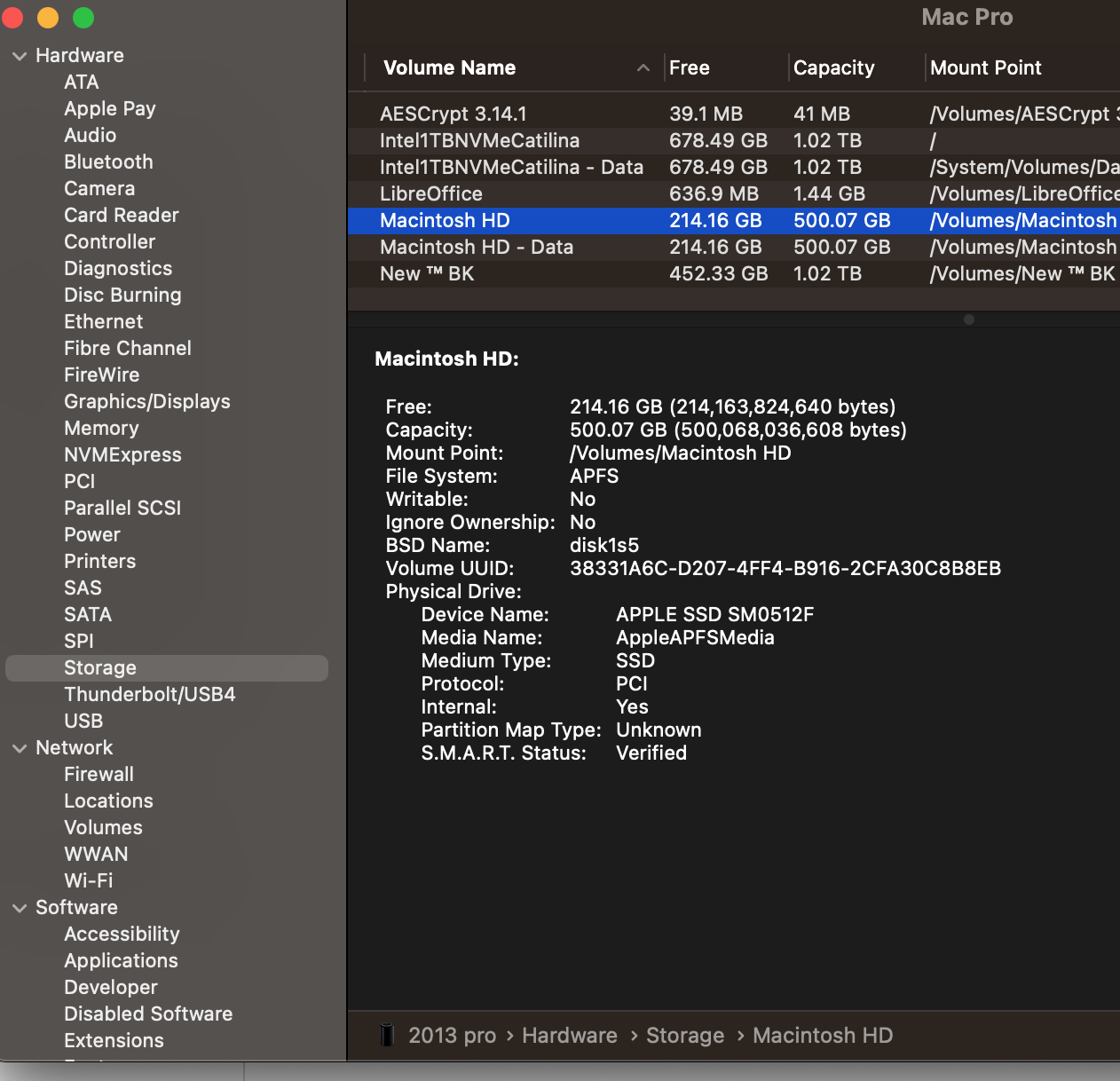This screenshot has width=1120, height=1081.
Task: Select Locations under Network
Action: click(109, 801)
